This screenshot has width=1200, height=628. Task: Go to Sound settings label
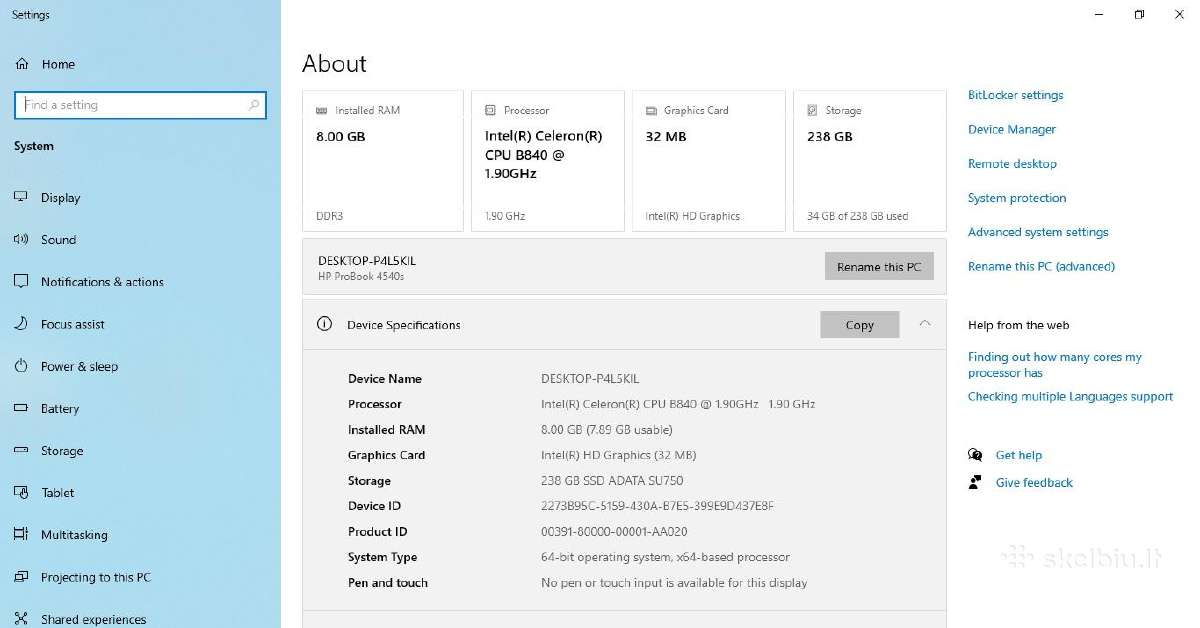(x=58, y=240)
